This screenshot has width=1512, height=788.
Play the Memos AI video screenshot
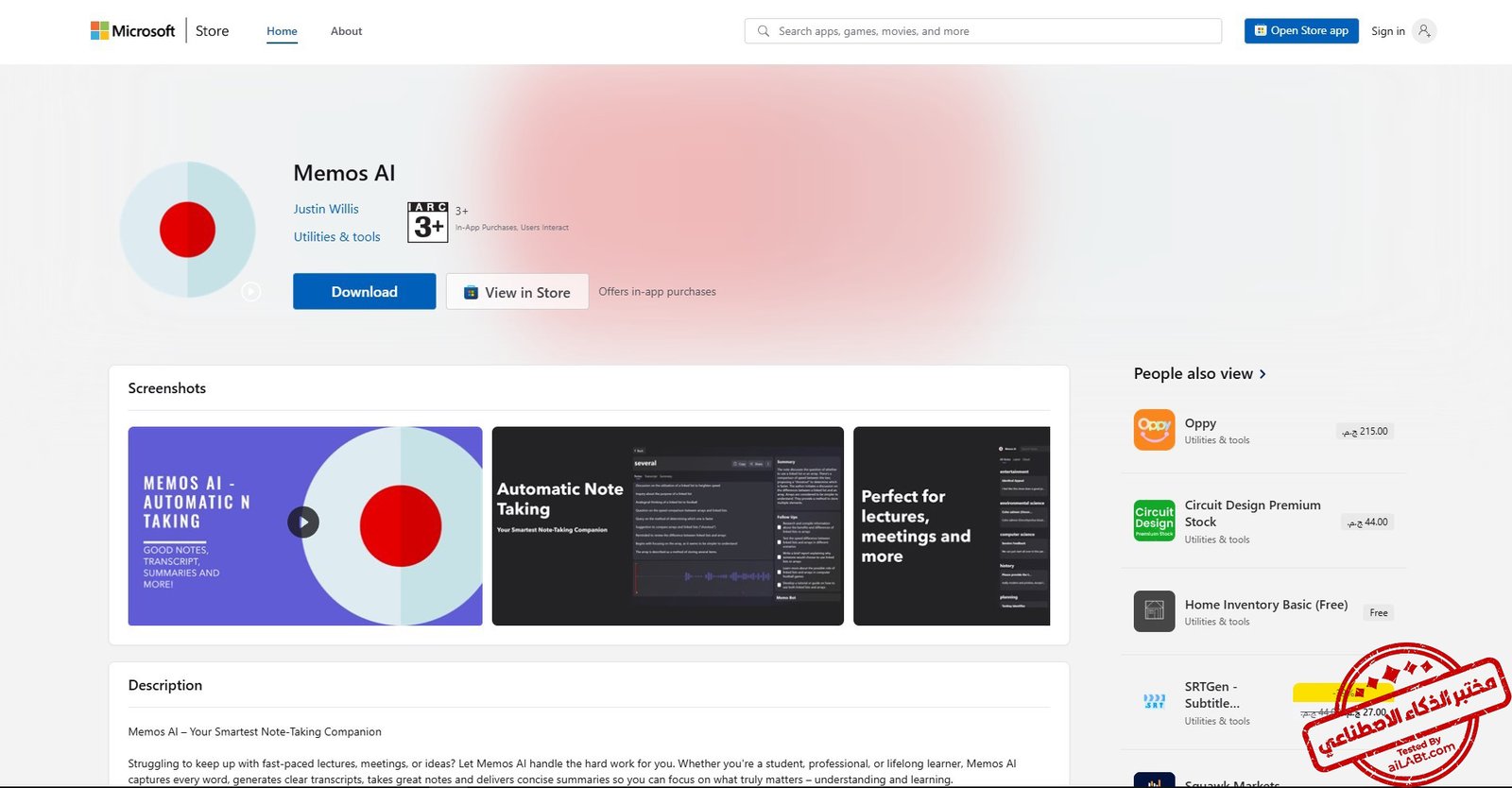tap(303, 522)
